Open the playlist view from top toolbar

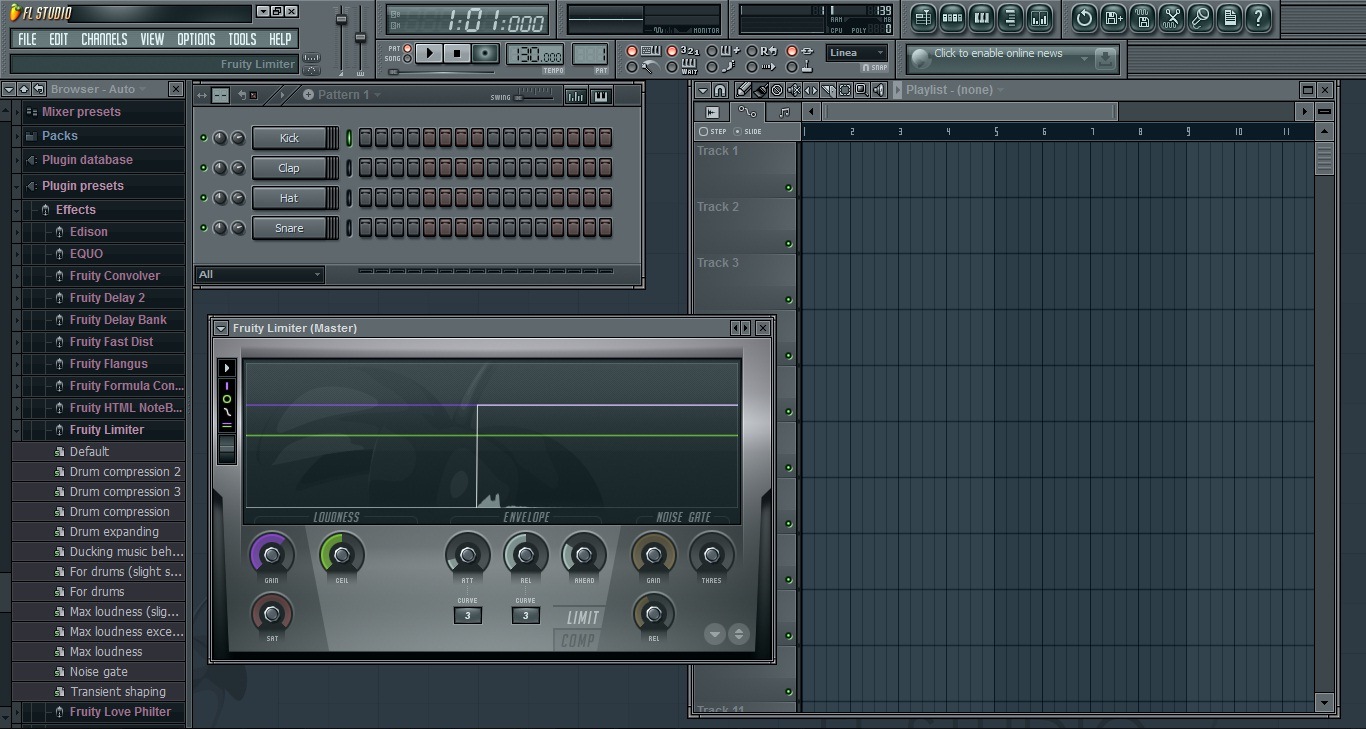click(x=923, y=17)
